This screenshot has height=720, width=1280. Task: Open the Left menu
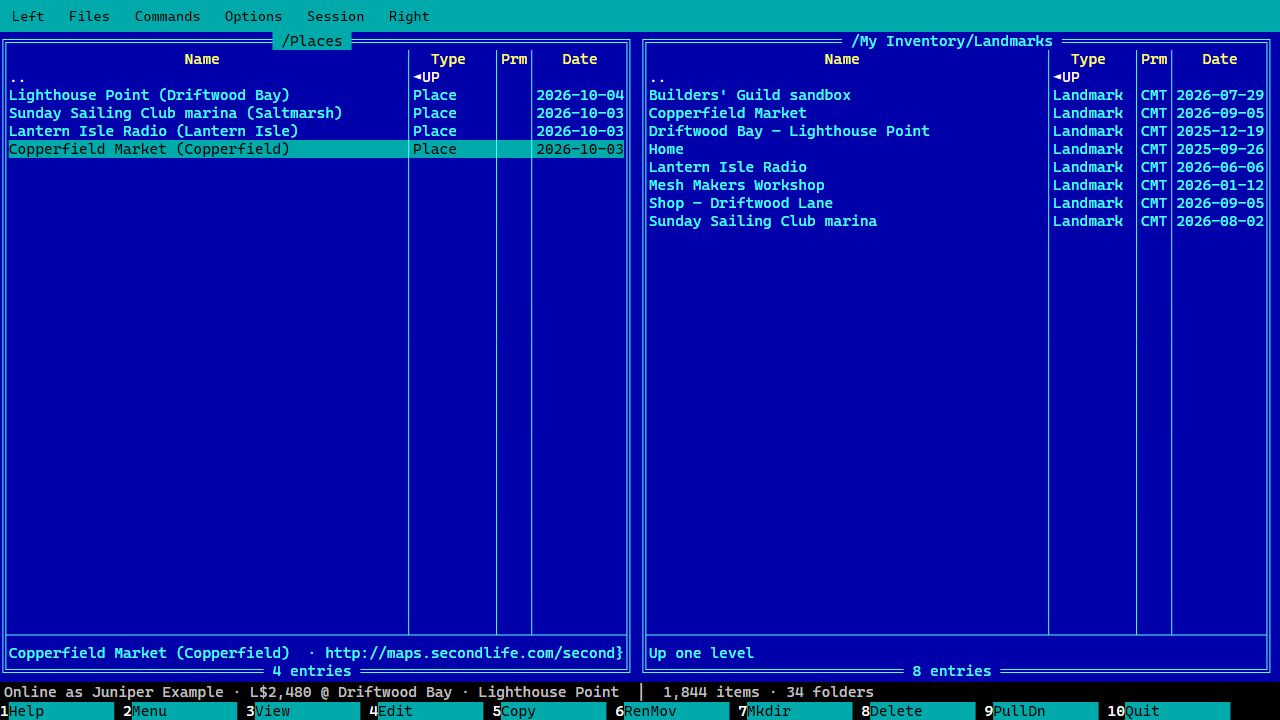click(x=28, y=16)
